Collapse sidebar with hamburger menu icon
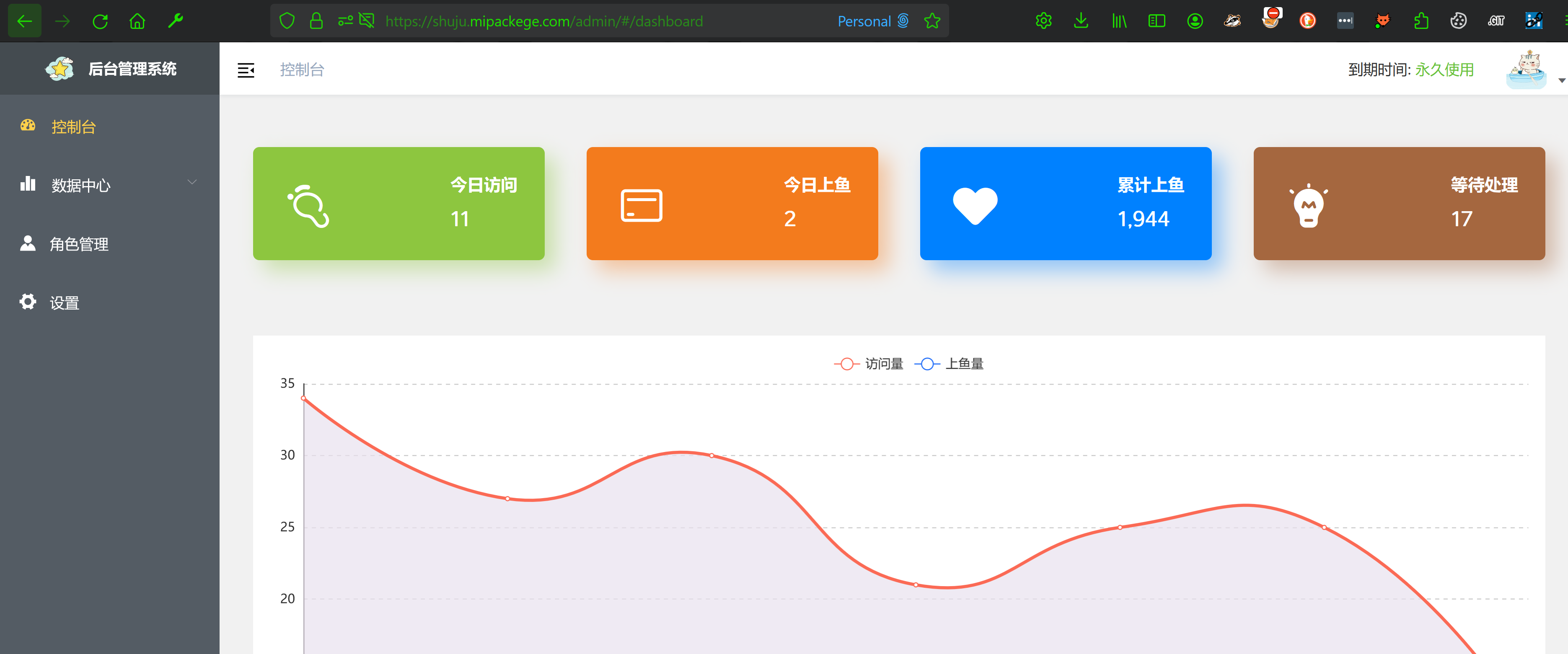The image size is (1568, 654). [x=245, y=70]
